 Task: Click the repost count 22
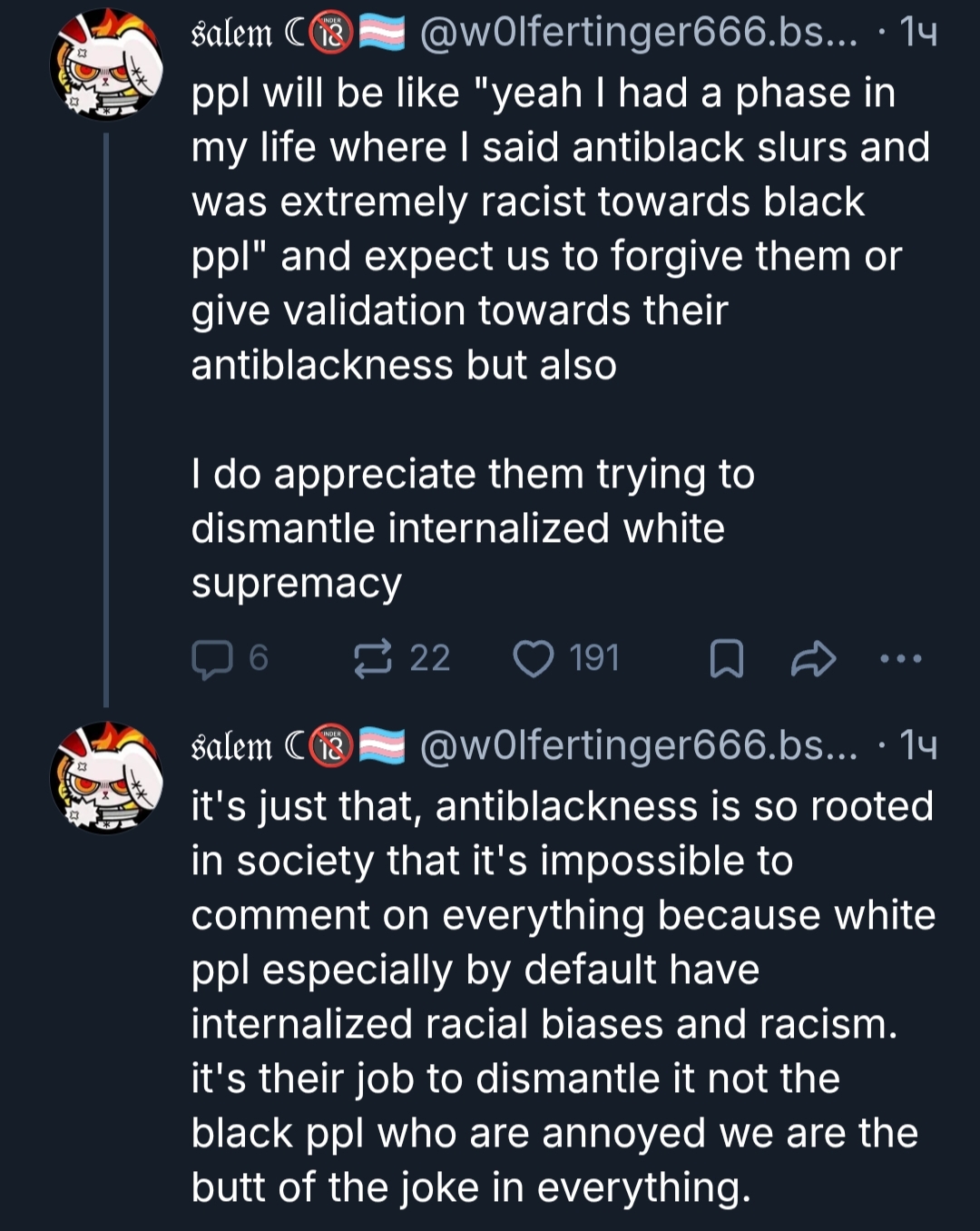429,659
